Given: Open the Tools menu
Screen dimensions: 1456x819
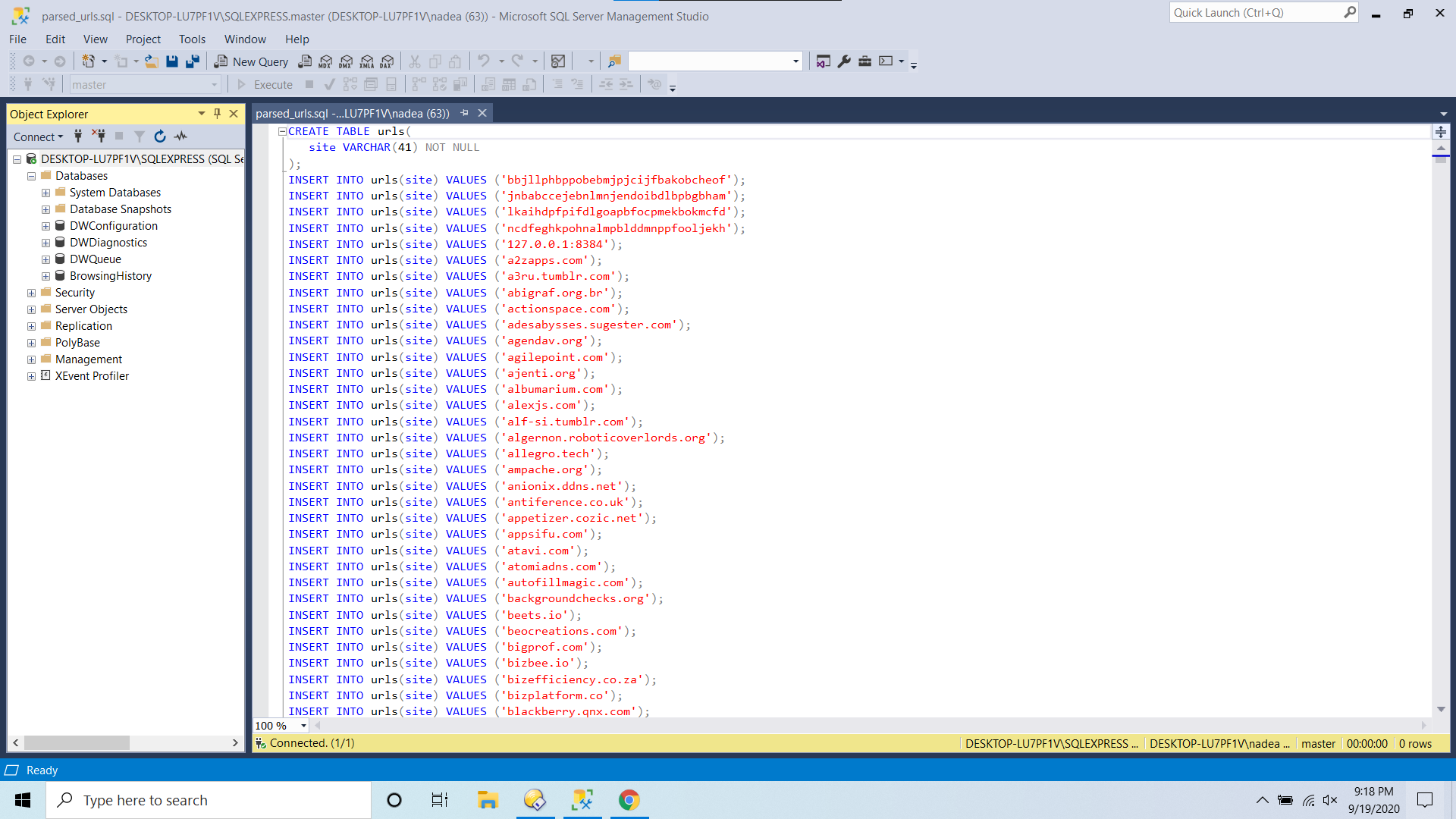Looking at the screenshot, I should pos(192,39).
